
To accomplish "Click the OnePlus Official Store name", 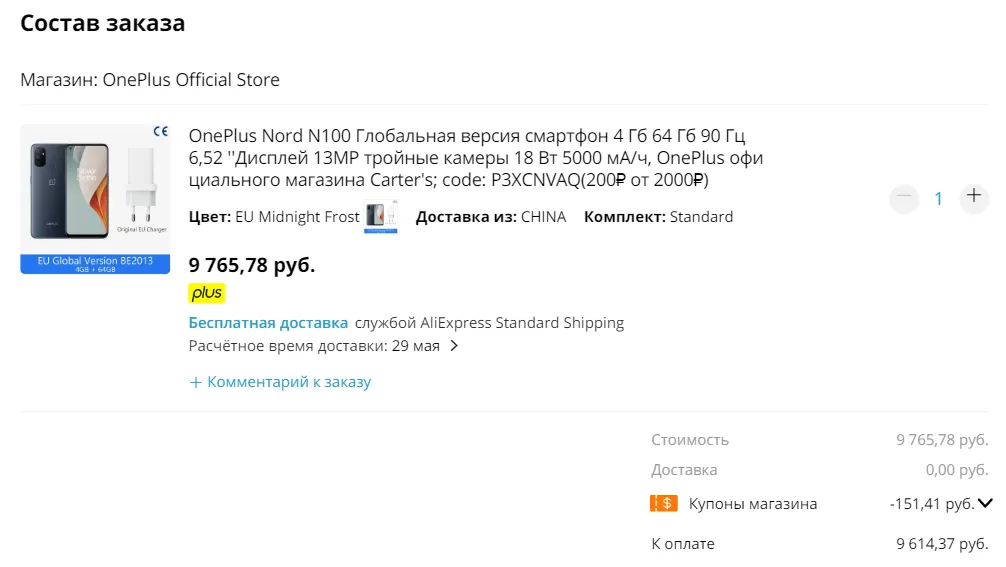I will pyautogui.click(x=191, y=80).
